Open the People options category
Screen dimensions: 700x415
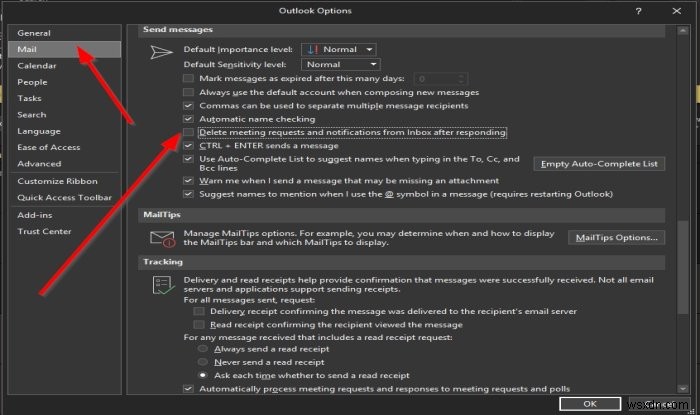[x=64, y=82]
